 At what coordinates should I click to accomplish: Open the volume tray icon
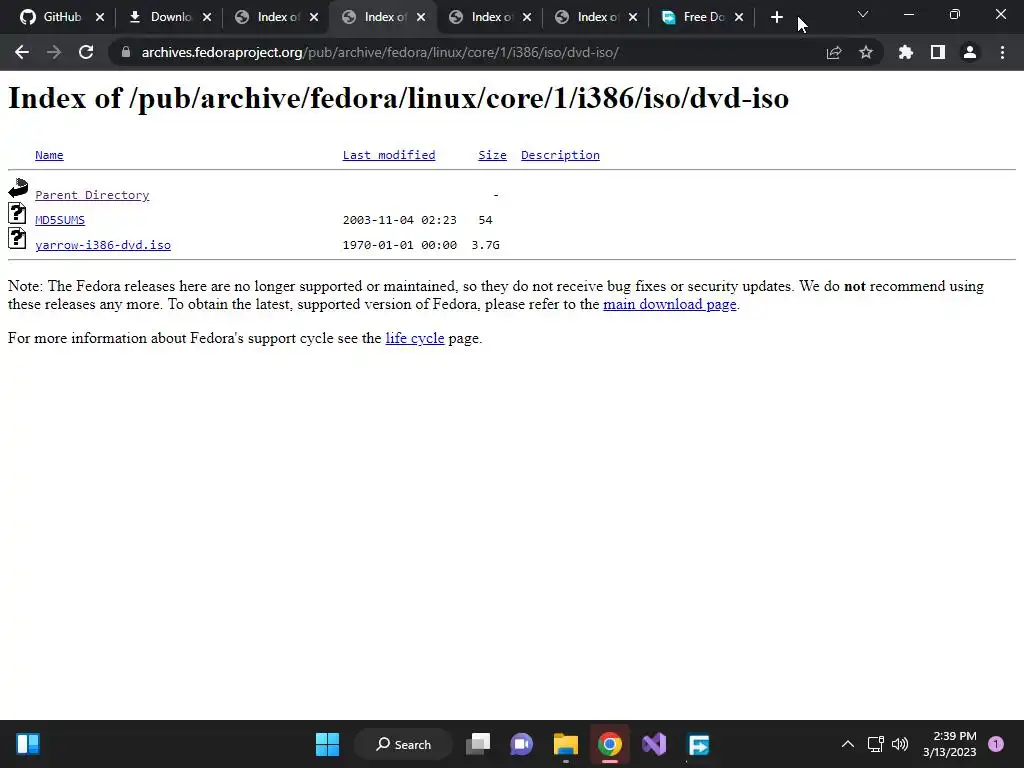click(x=900, y=744)
